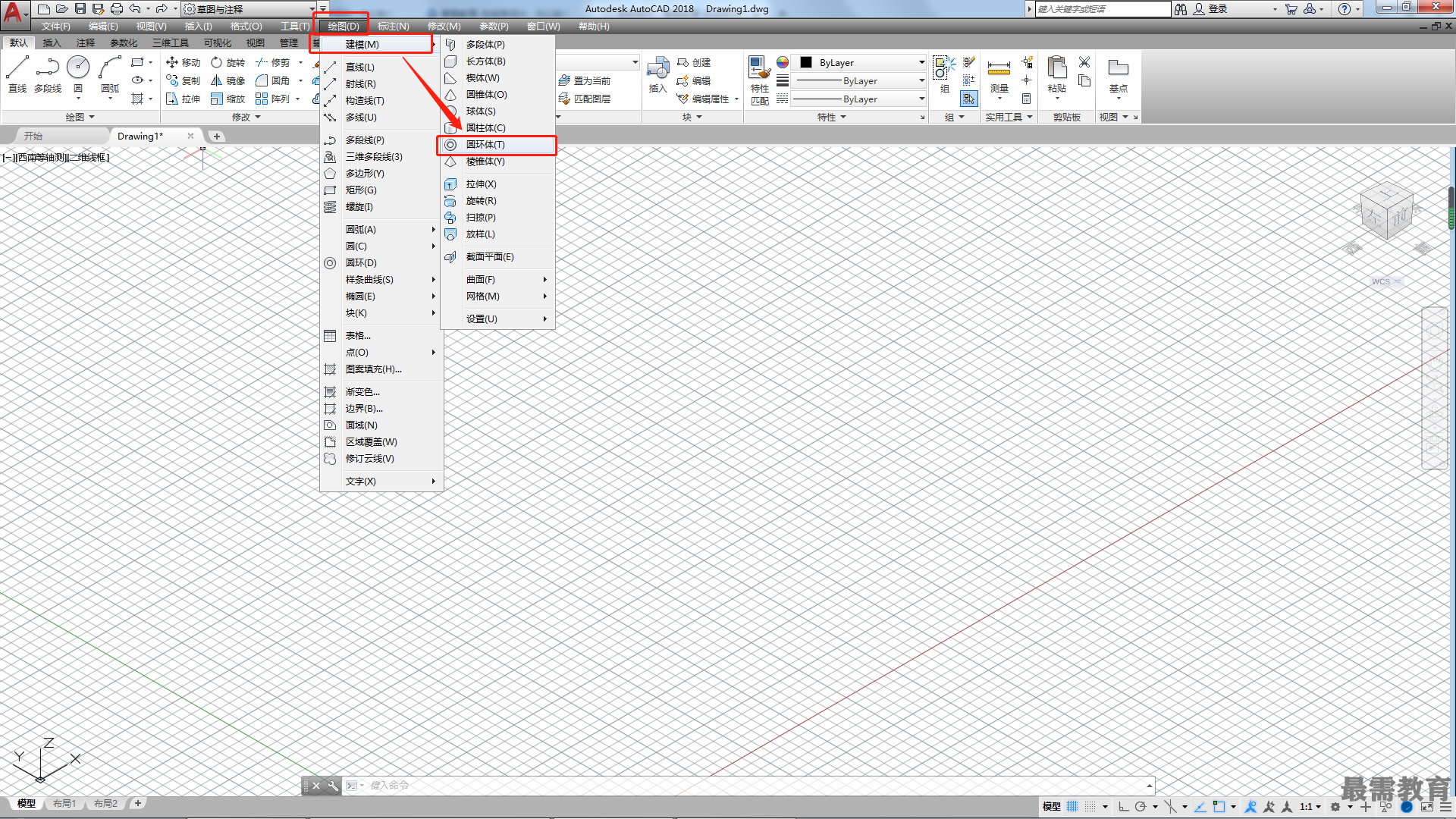Click 登录 sign-in button
This screenshot has width=1456, height=819.
[1211, 8]
